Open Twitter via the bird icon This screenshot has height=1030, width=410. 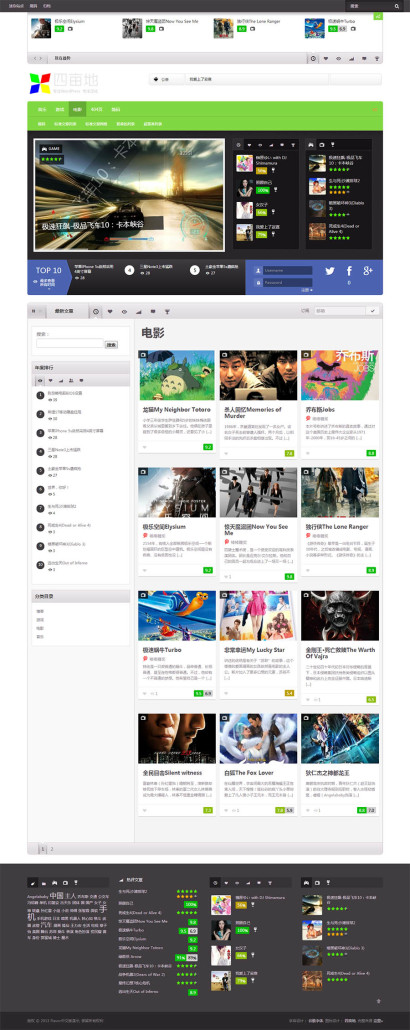(x=329, y=271)
